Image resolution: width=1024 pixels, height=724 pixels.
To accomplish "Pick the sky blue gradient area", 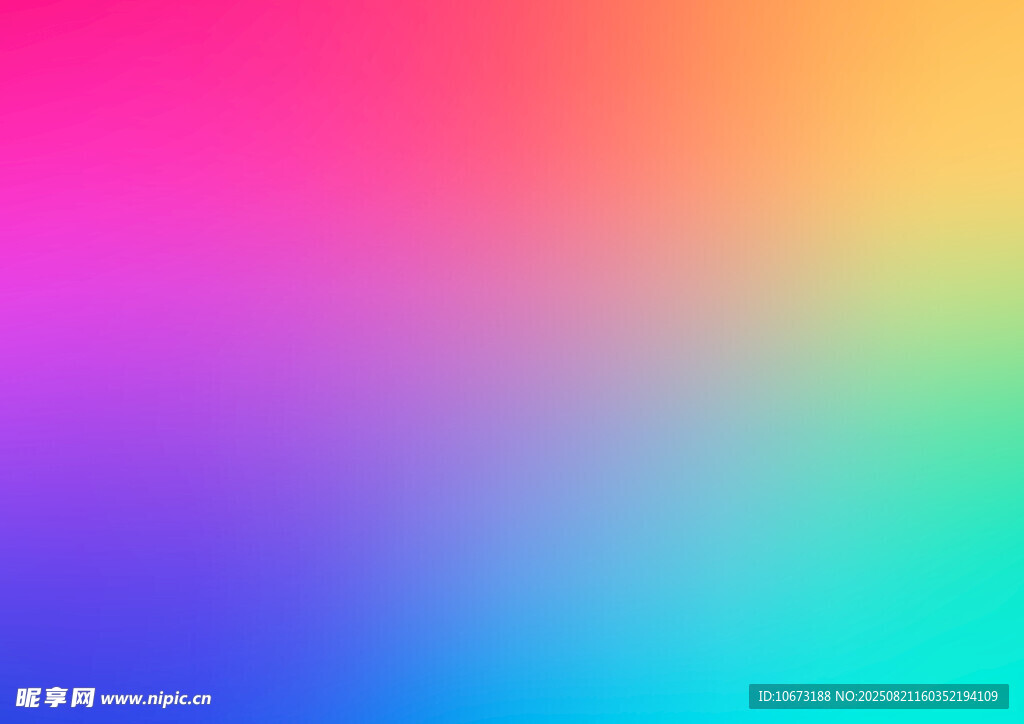I will 560,600.
